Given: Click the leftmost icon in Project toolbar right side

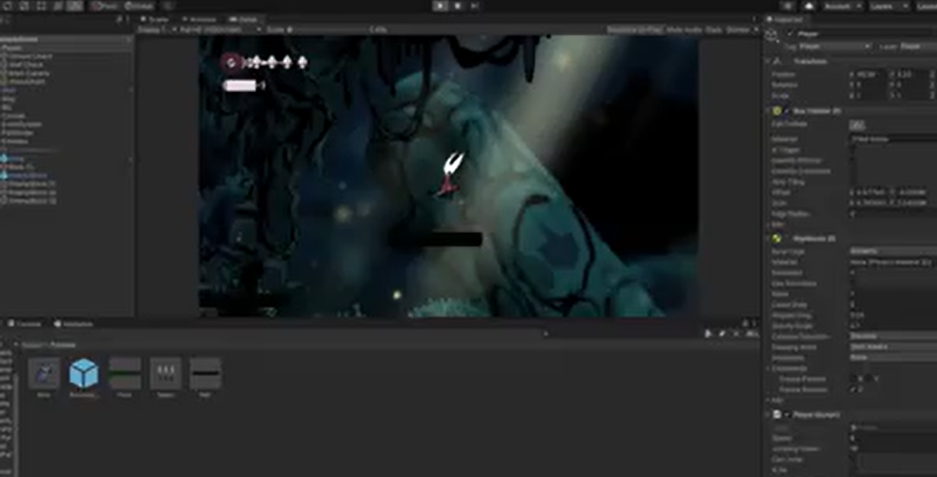Looking at the screenshot, I should 708,334.
